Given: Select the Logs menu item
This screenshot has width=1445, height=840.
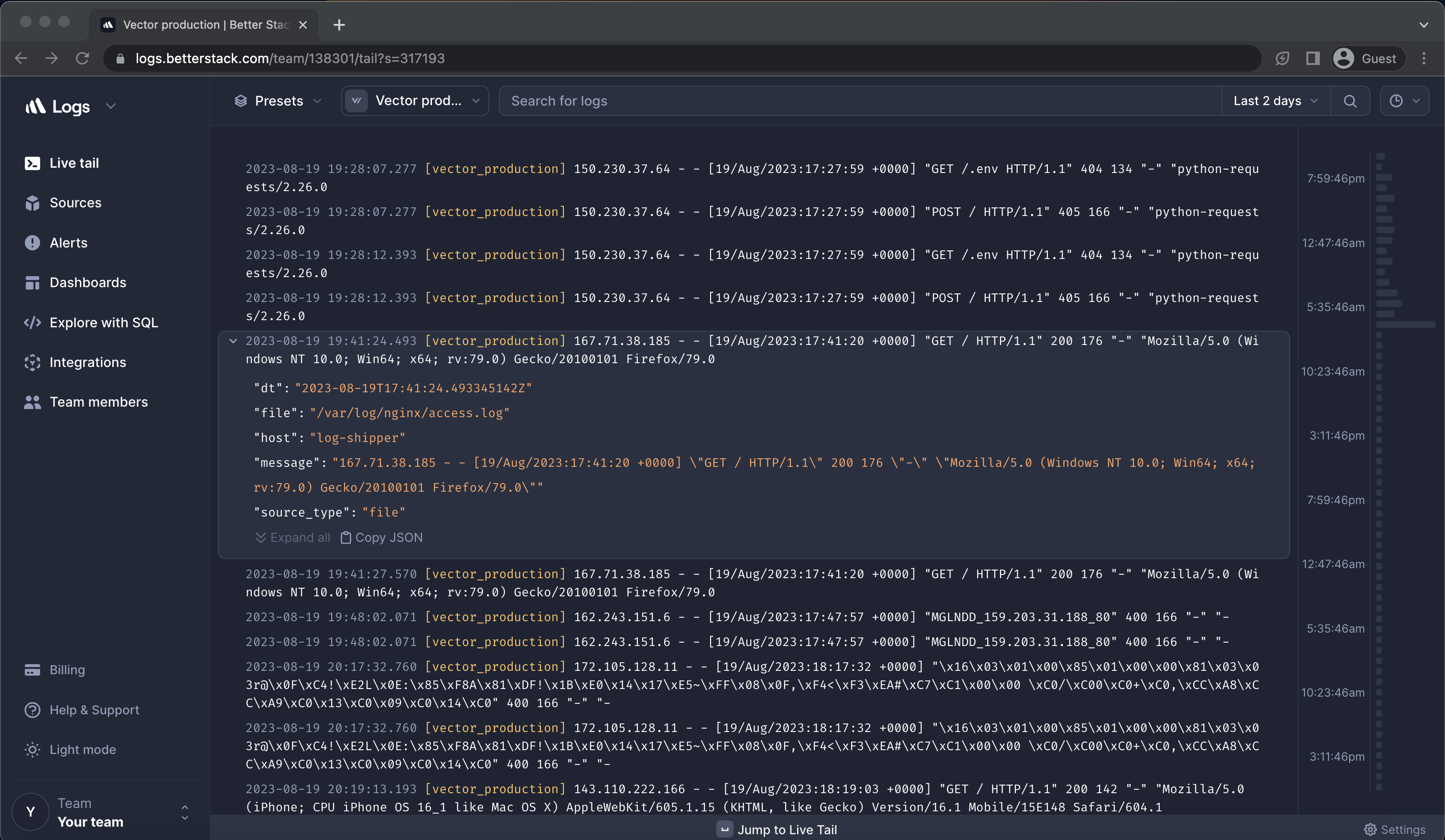Looking at the screenshot, I should (70, 107).
